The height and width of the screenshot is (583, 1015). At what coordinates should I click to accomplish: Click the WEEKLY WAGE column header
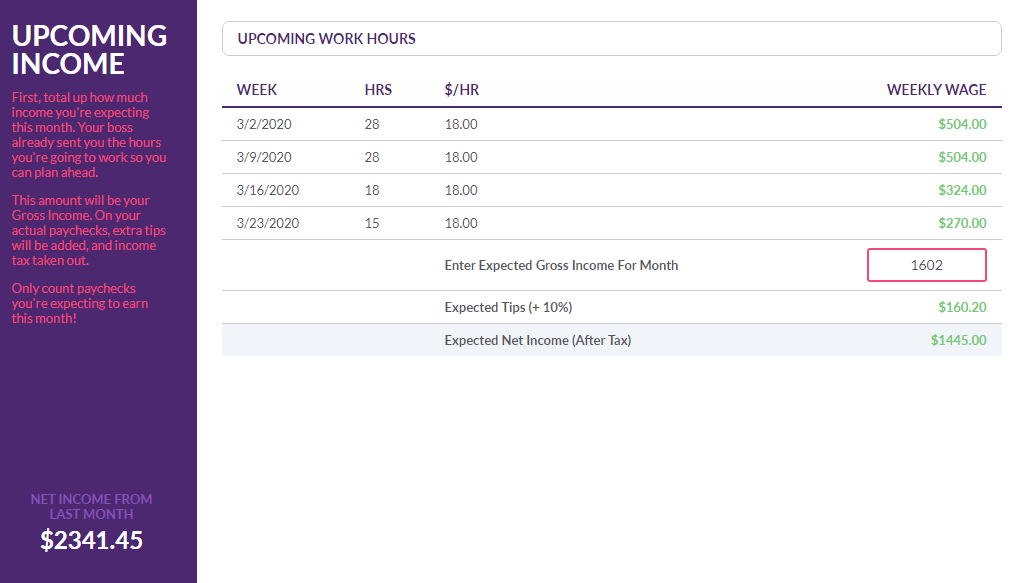pyautogui.click(x=937, y=90)
